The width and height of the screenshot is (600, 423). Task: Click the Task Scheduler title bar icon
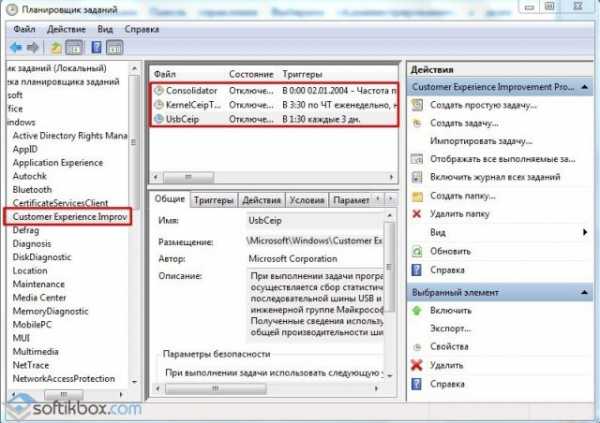tap(12, 10)
